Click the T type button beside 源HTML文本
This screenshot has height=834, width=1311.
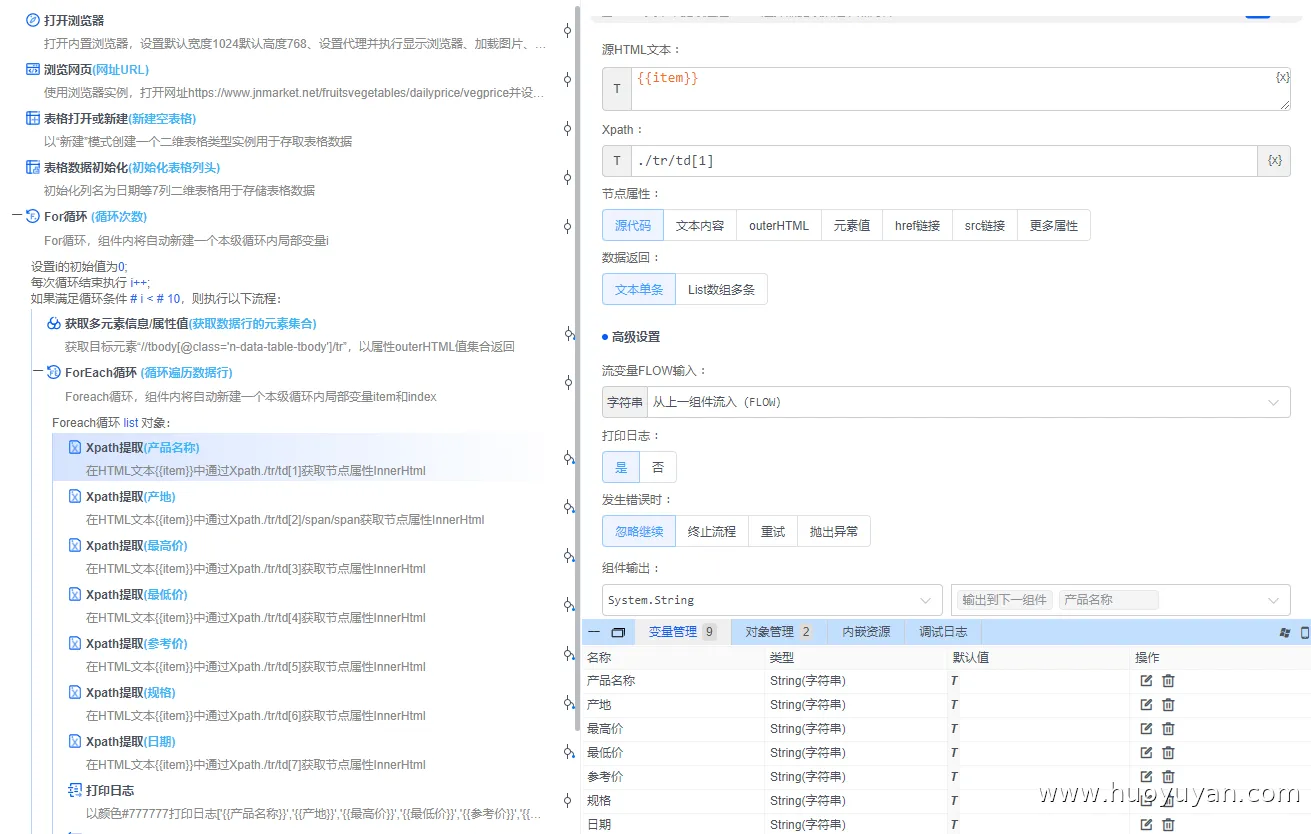click(x=616, y=89)
